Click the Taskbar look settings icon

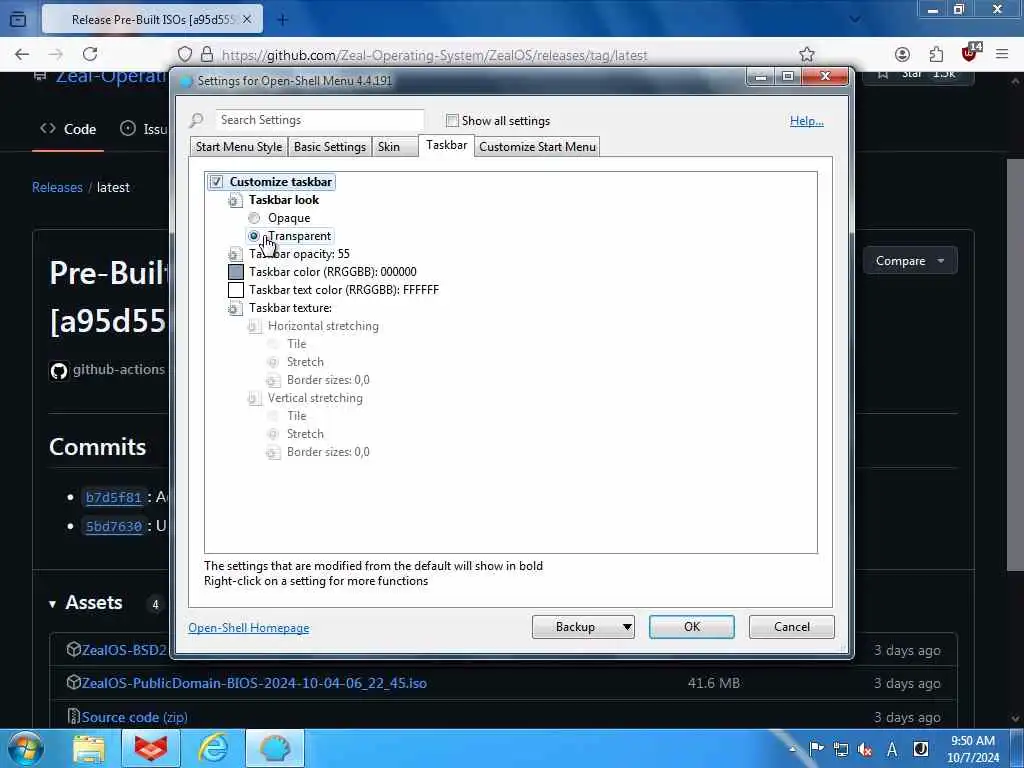point(235,200)
